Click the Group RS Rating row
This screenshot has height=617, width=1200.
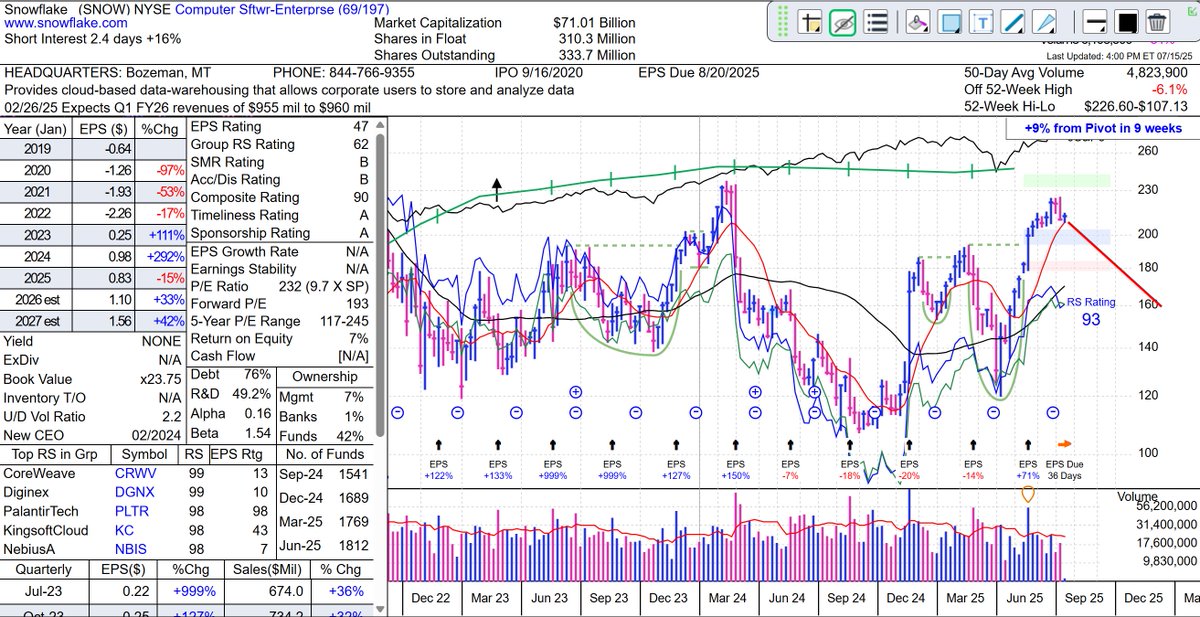[x=279, y=145]
